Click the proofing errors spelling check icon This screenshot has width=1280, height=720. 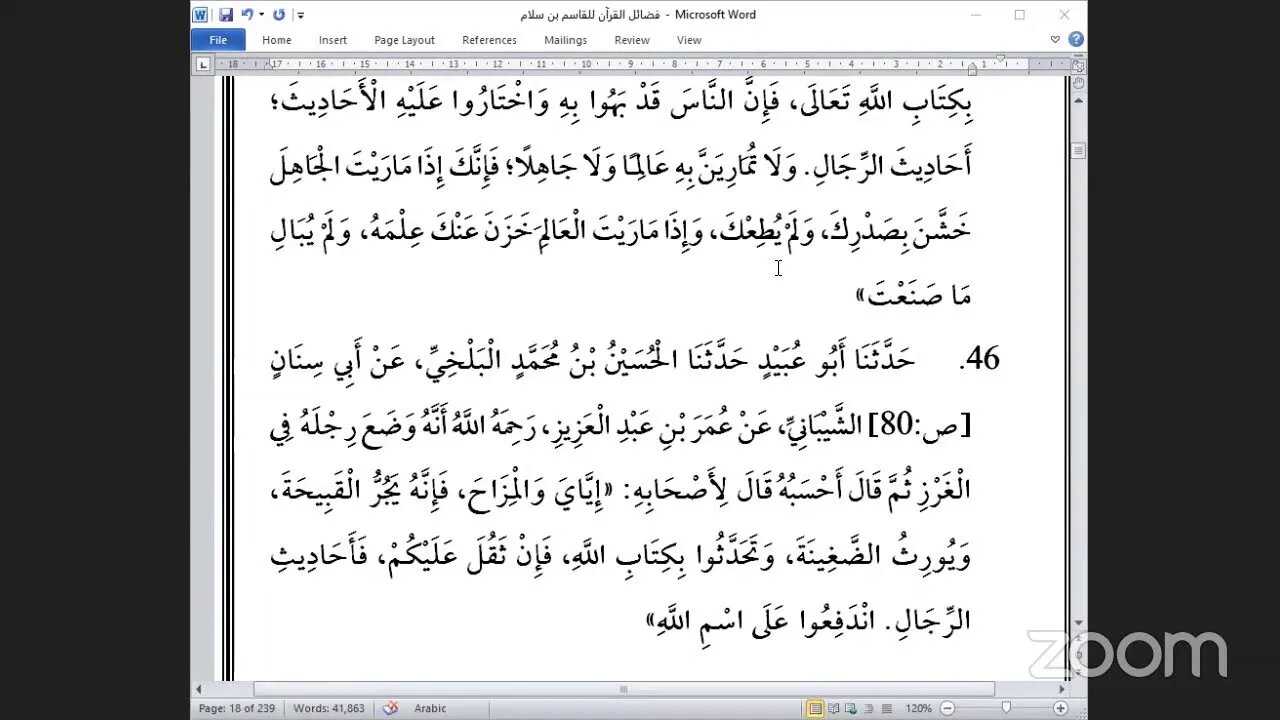[x=391, y=708]
